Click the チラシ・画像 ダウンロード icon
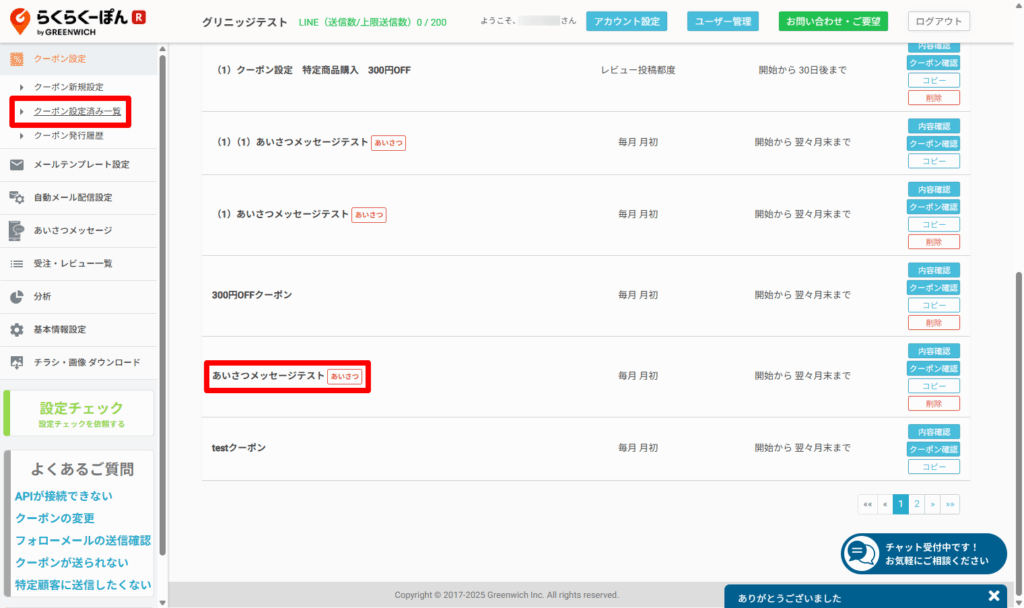1024x608 pixels. [x=16, y=363]
